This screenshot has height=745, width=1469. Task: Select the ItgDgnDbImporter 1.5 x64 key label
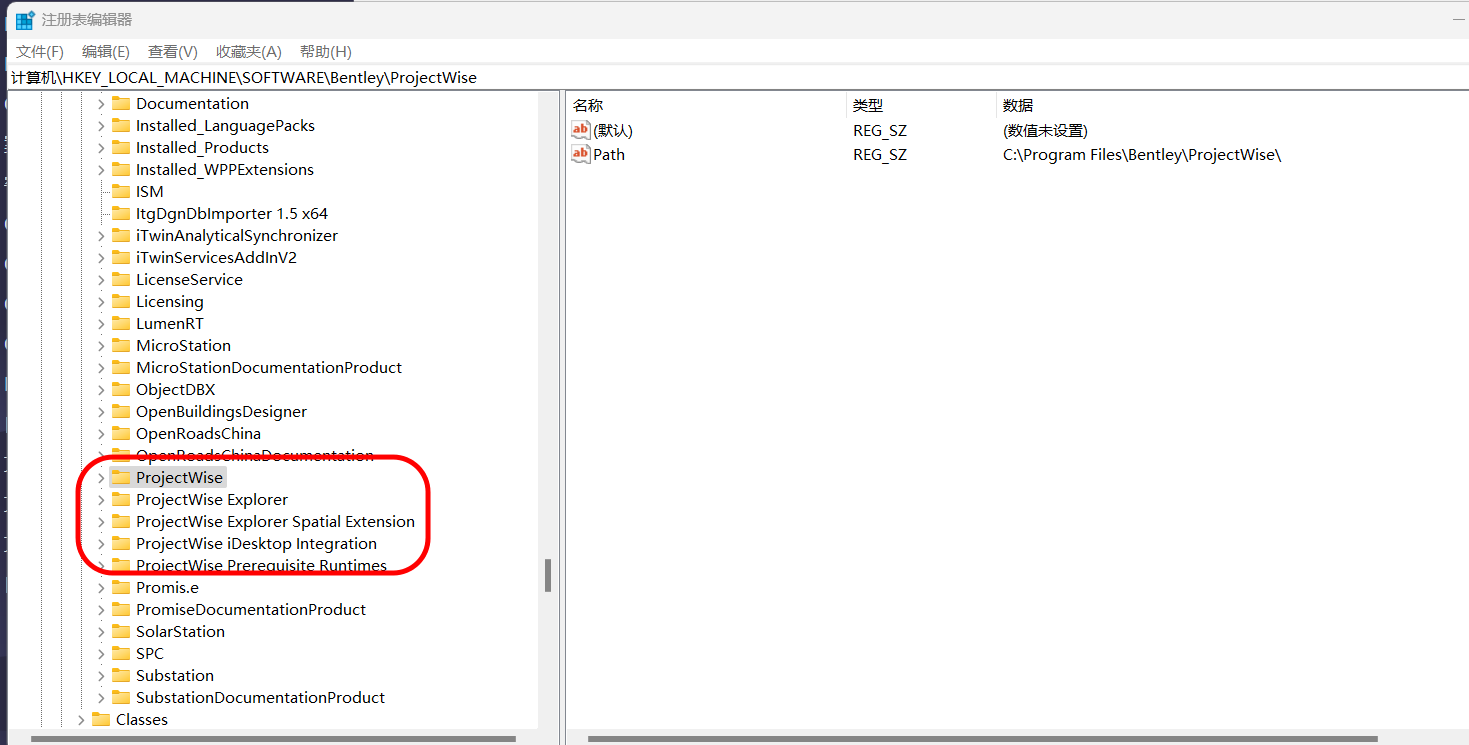(232, 213)
